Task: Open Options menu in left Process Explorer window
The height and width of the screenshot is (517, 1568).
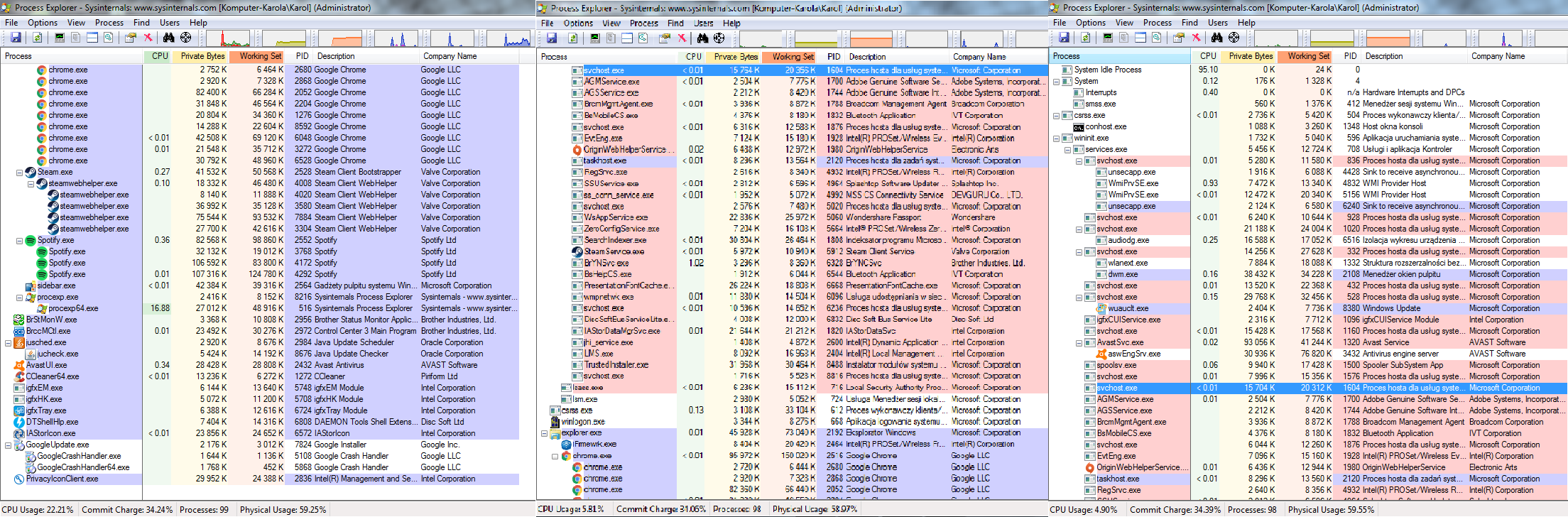Action: point(43,23)
